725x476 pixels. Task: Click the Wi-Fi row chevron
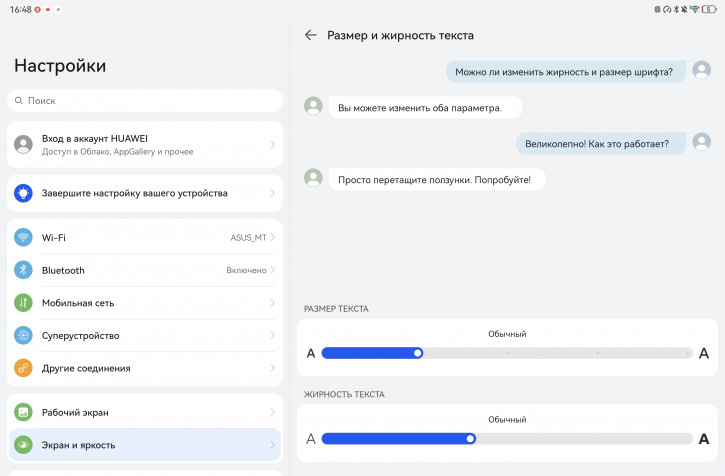(x=273, y=237)
